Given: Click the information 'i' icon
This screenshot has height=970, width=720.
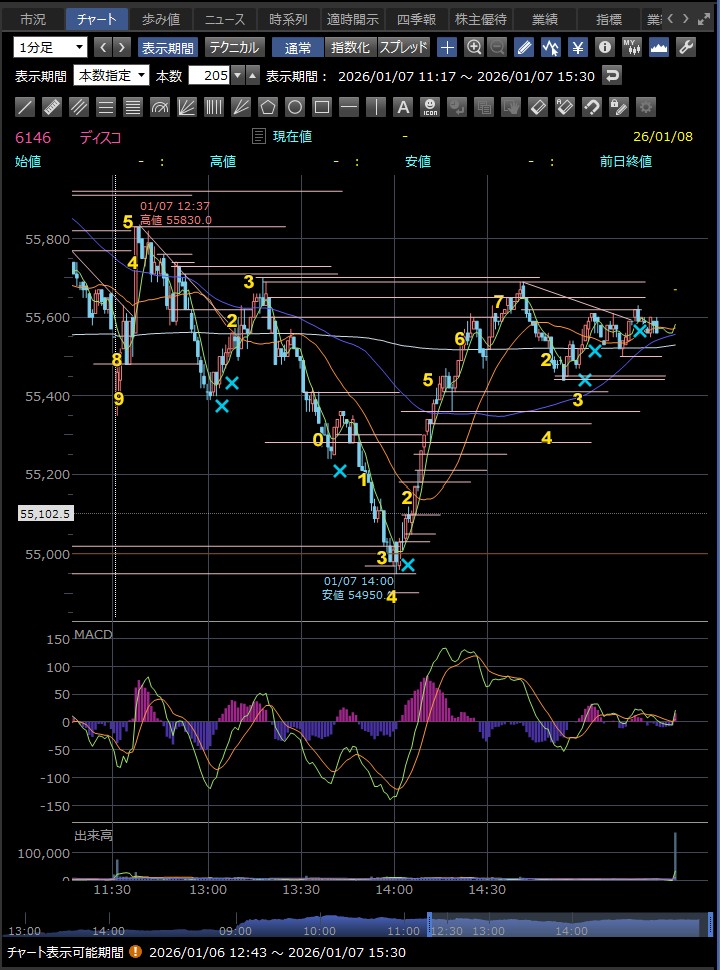Looking at the screenshot, I should (x=604, y=47).
